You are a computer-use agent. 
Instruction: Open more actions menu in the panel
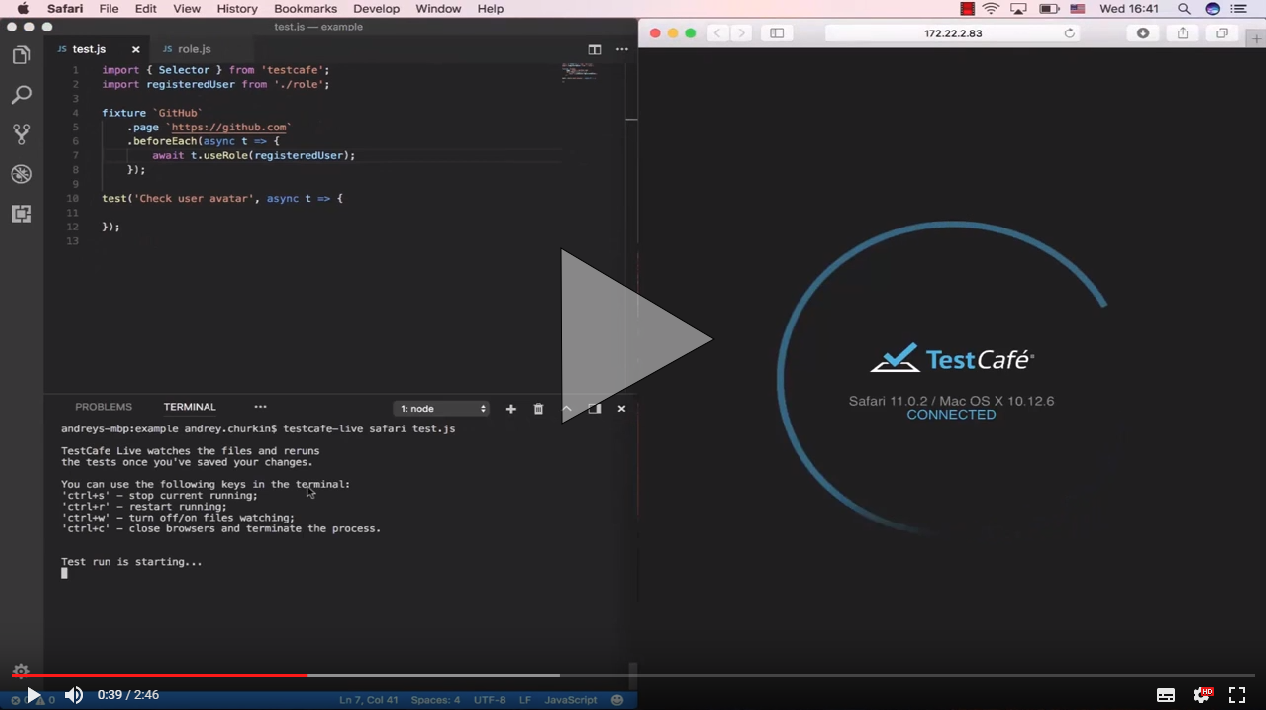(x=260, y=406)
